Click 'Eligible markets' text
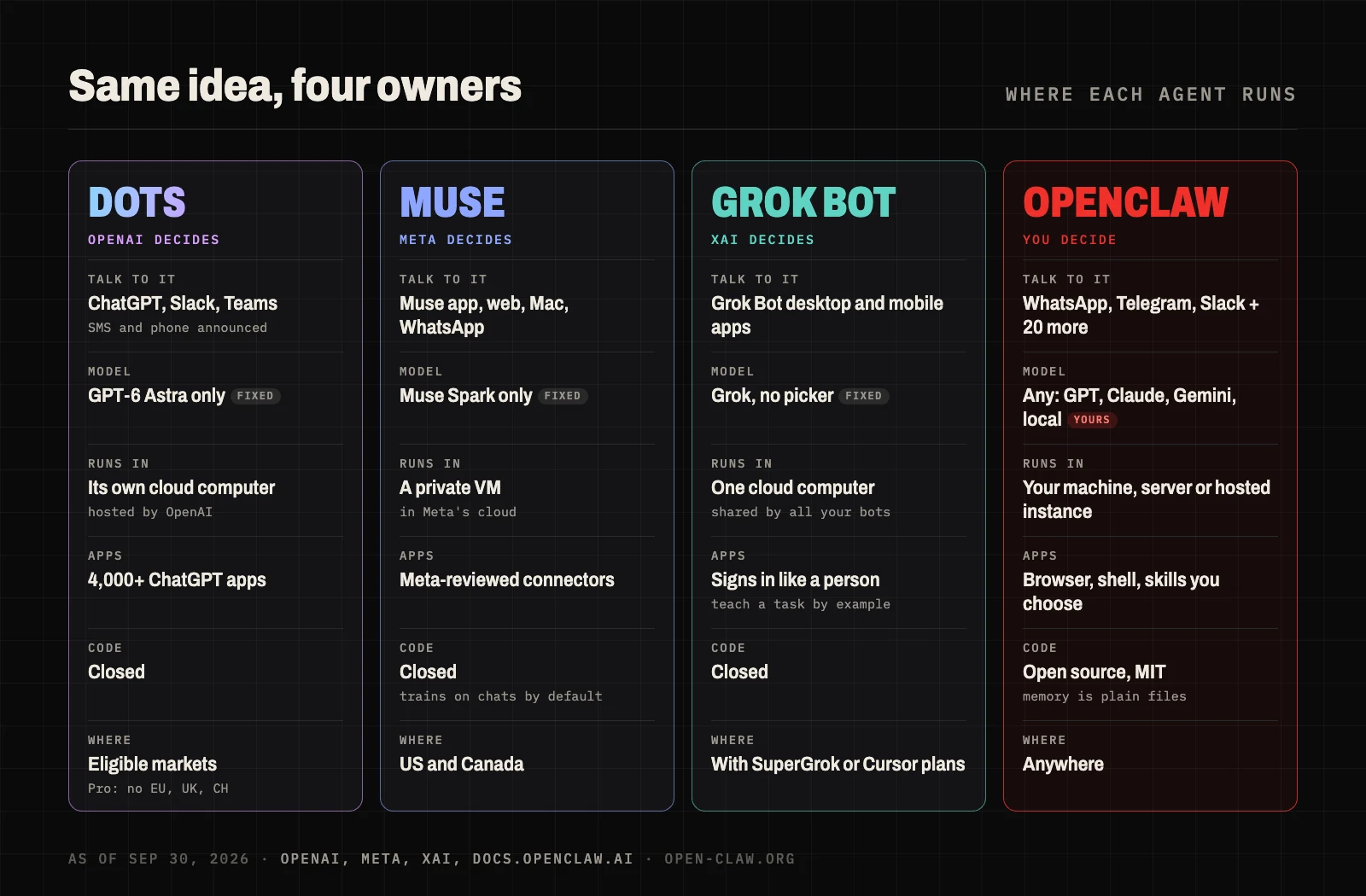Image resolution: width=1366 pixels, height=896 pixels. click(x=152, y=765)
